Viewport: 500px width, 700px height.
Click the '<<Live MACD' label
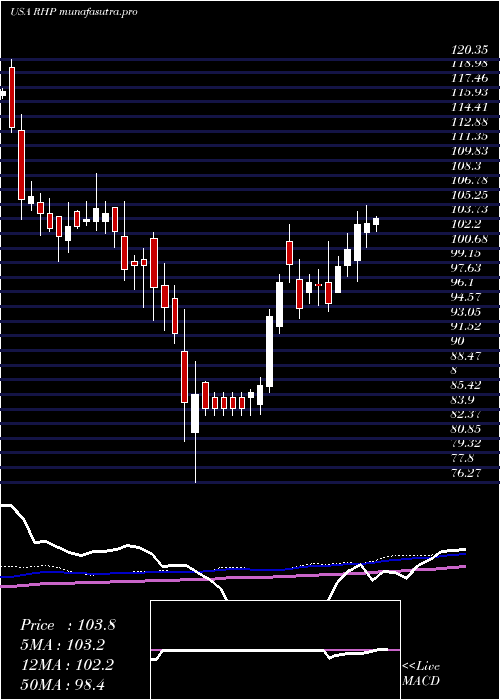(x=421, y=674)
